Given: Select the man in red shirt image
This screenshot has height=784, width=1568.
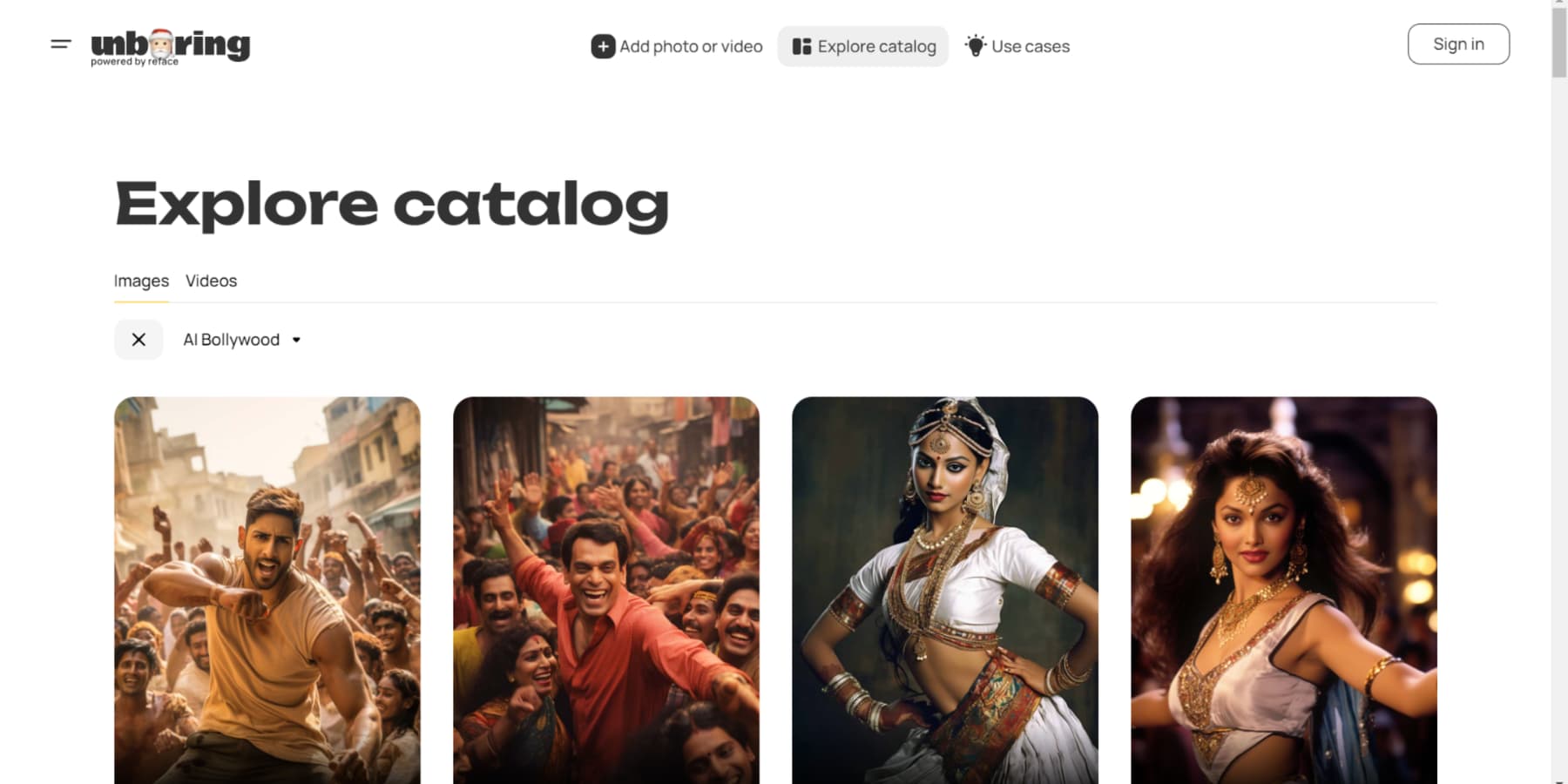Looking at the screenshot, I should pyautogui.click(x=606, y=591).
